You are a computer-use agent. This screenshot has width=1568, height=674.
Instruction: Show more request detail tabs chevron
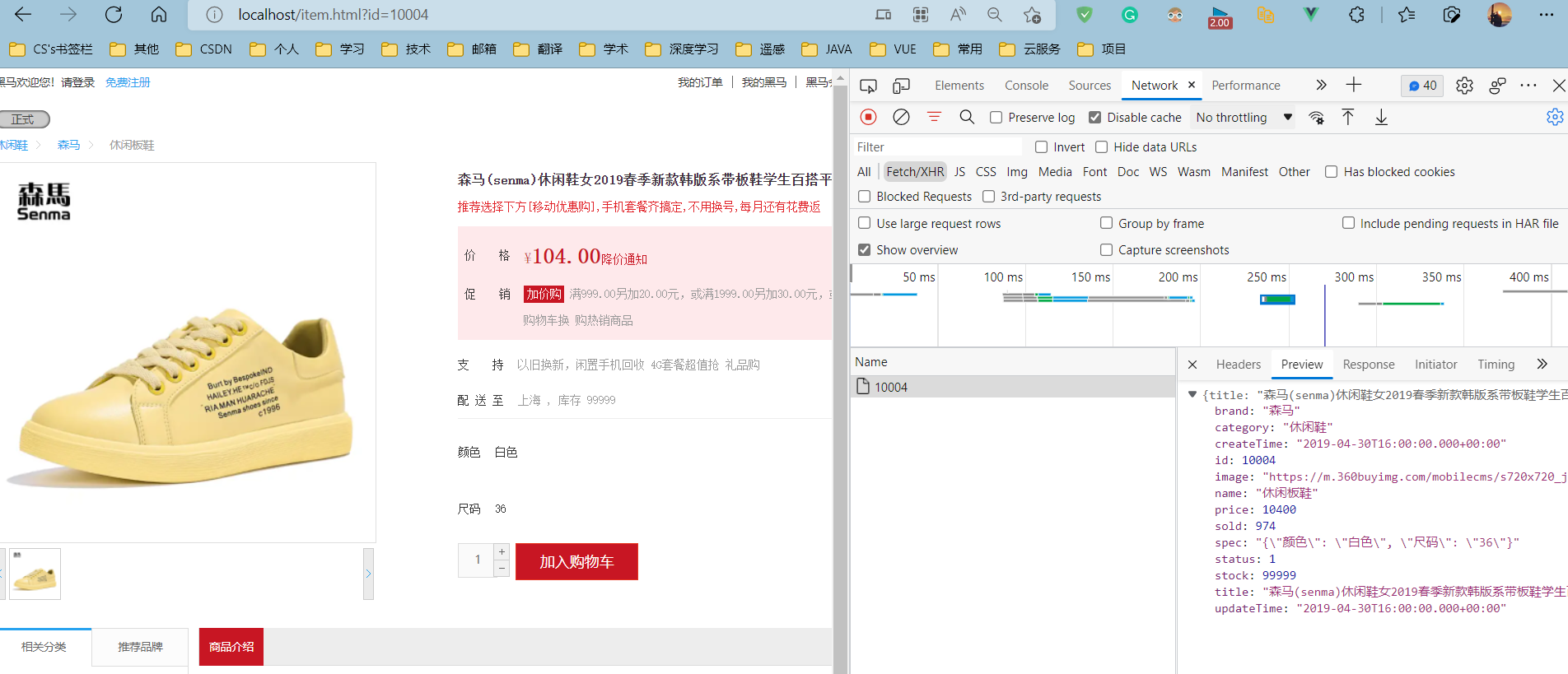click(1542, 364)
